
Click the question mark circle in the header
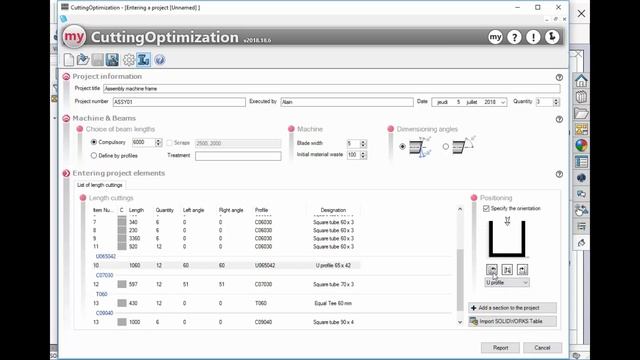coord(514,37)
